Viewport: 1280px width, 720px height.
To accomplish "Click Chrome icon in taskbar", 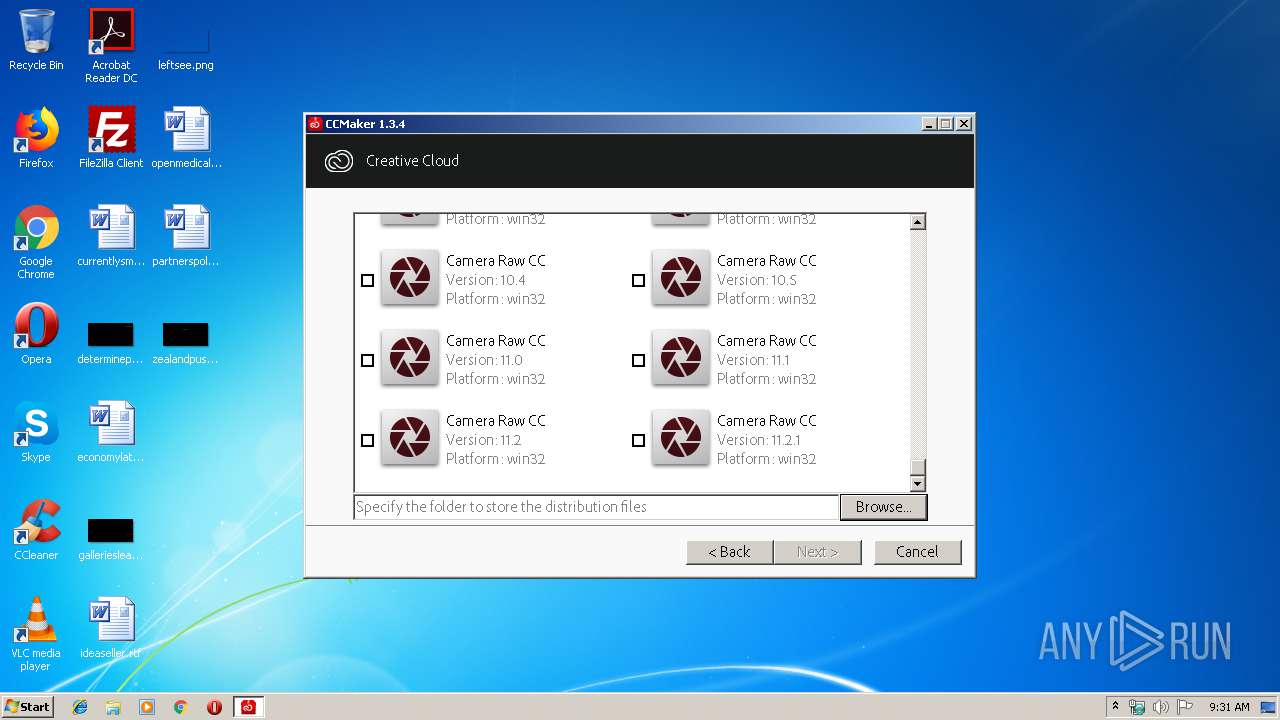I will (181, 707).
